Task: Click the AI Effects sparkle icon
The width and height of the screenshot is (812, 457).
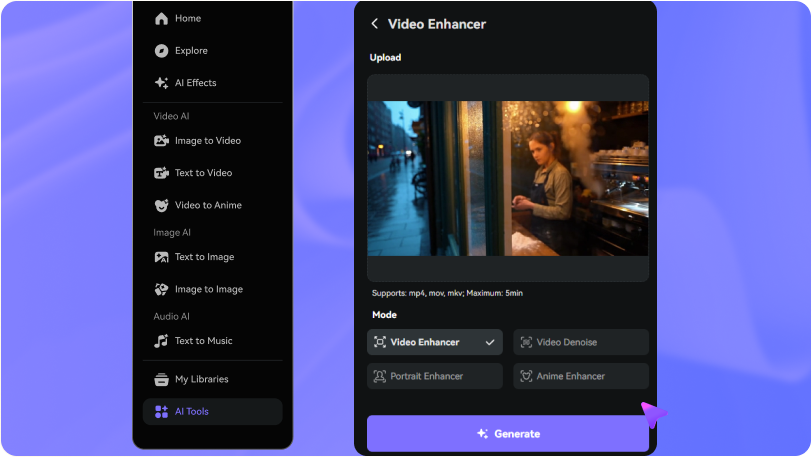Action: [161, 83]
